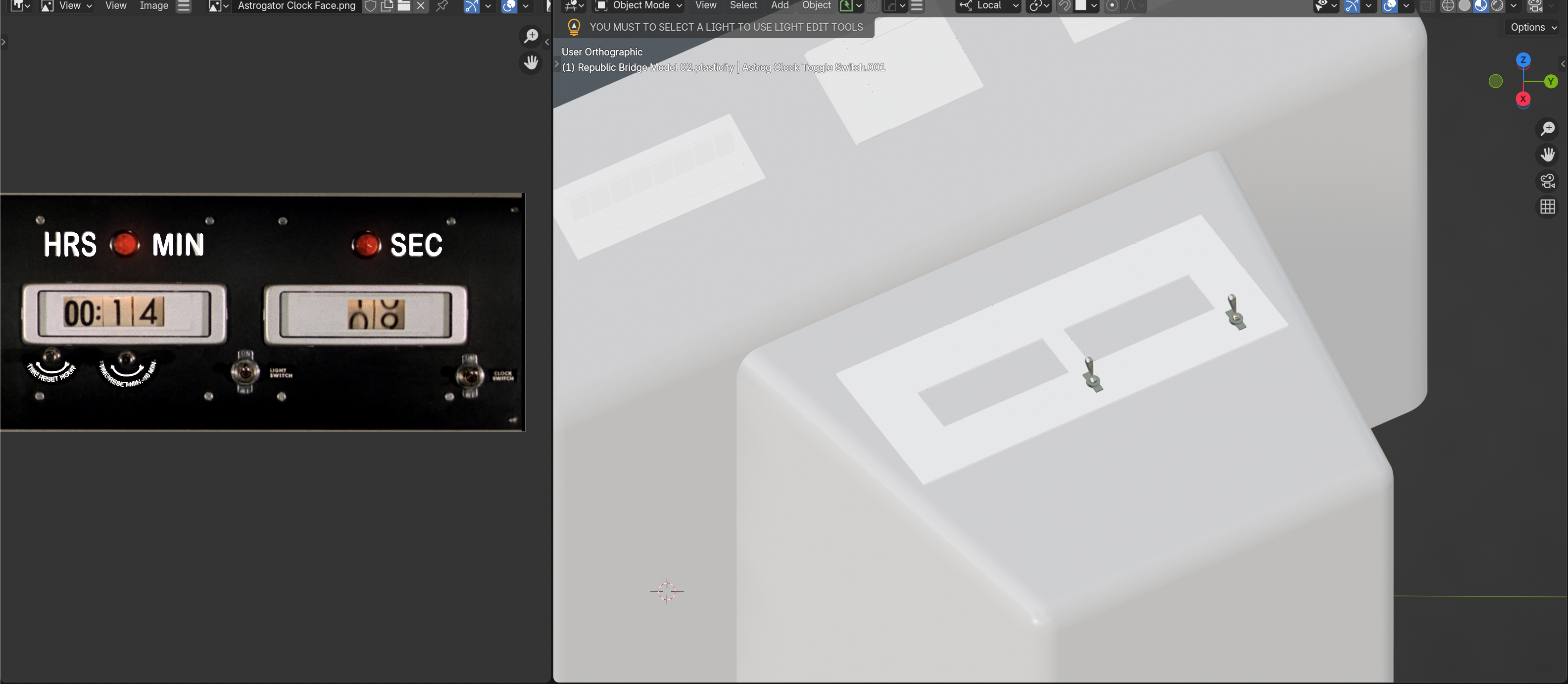Click the light bulb warning icon

click(573, 27)
